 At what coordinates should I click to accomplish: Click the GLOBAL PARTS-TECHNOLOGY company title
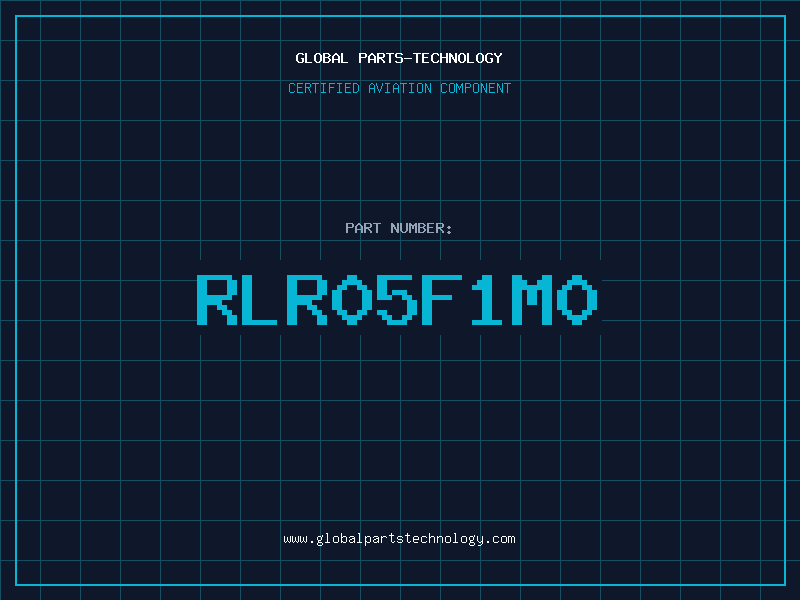point(399,58)
